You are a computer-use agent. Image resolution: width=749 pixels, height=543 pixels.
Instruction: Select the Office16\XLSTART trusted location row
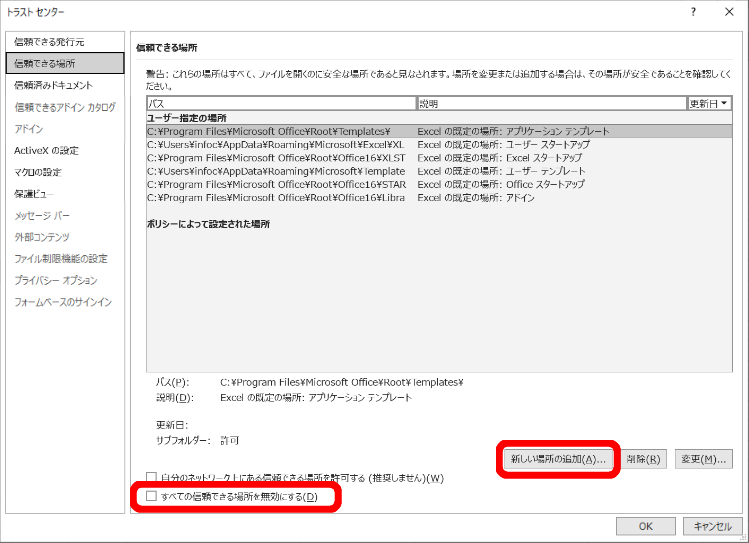[x=276, y=158]
